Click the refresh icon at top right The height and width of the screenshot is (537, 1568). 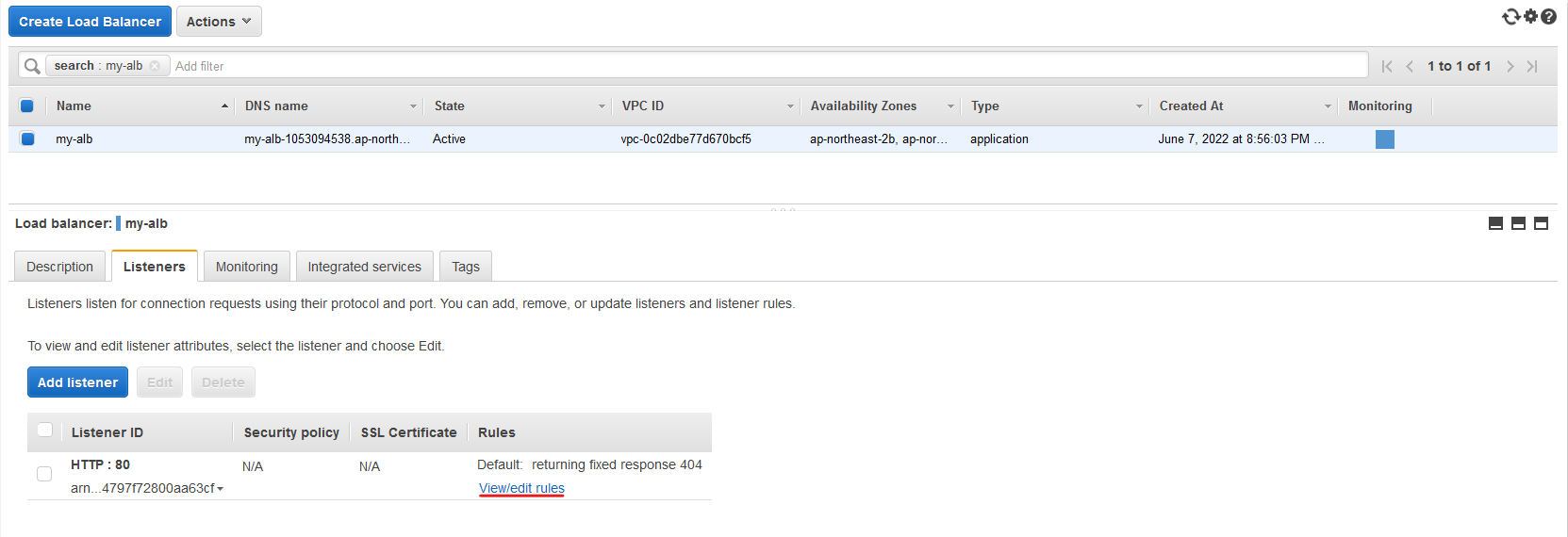1510,16
